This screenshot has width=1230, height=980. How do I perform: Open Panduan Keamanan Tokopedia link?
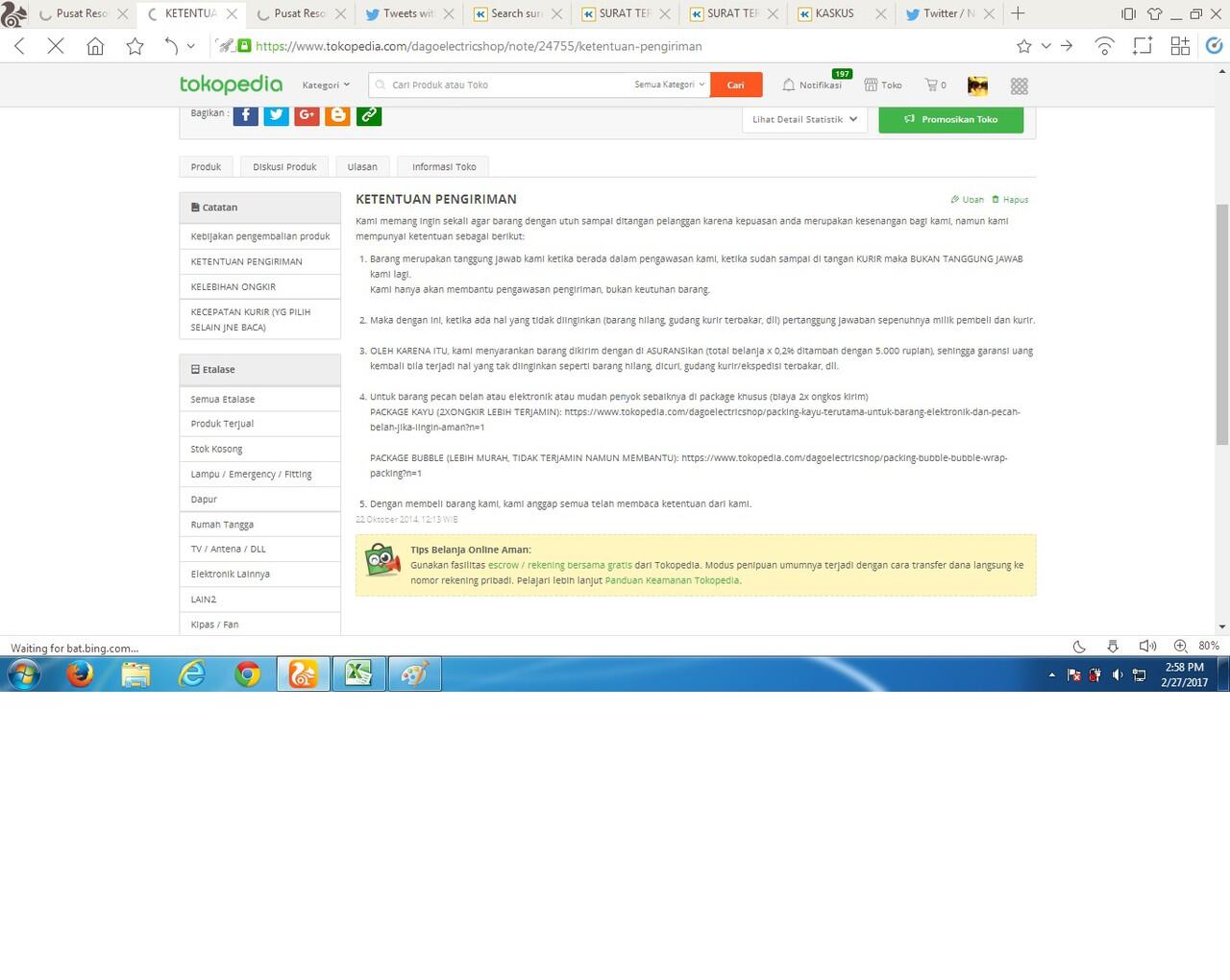tap(672, 580)
